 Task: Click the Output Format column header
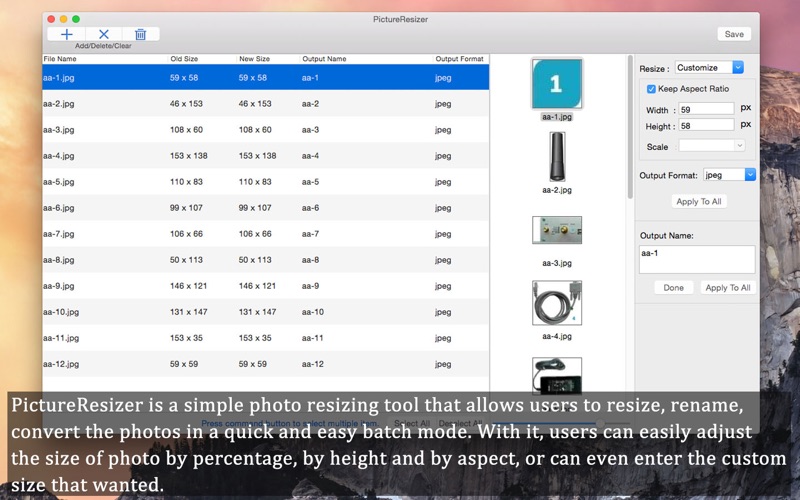tap(459, 59)
